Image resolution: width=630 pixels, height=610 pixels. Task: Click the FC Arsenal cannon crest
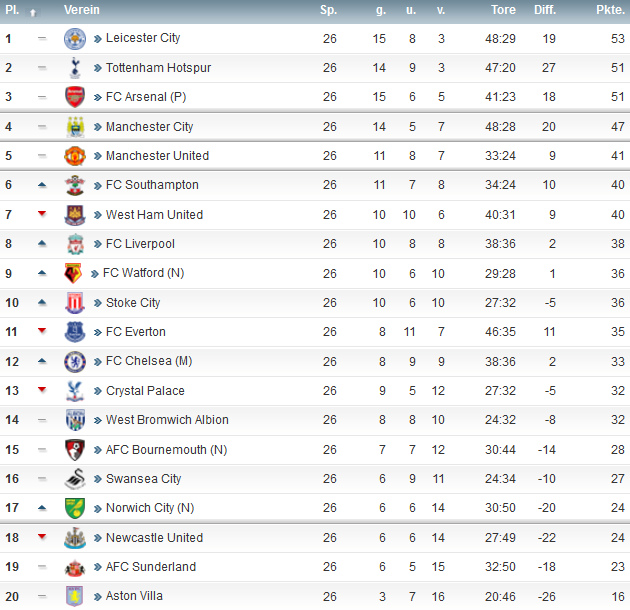pos(75,97)
